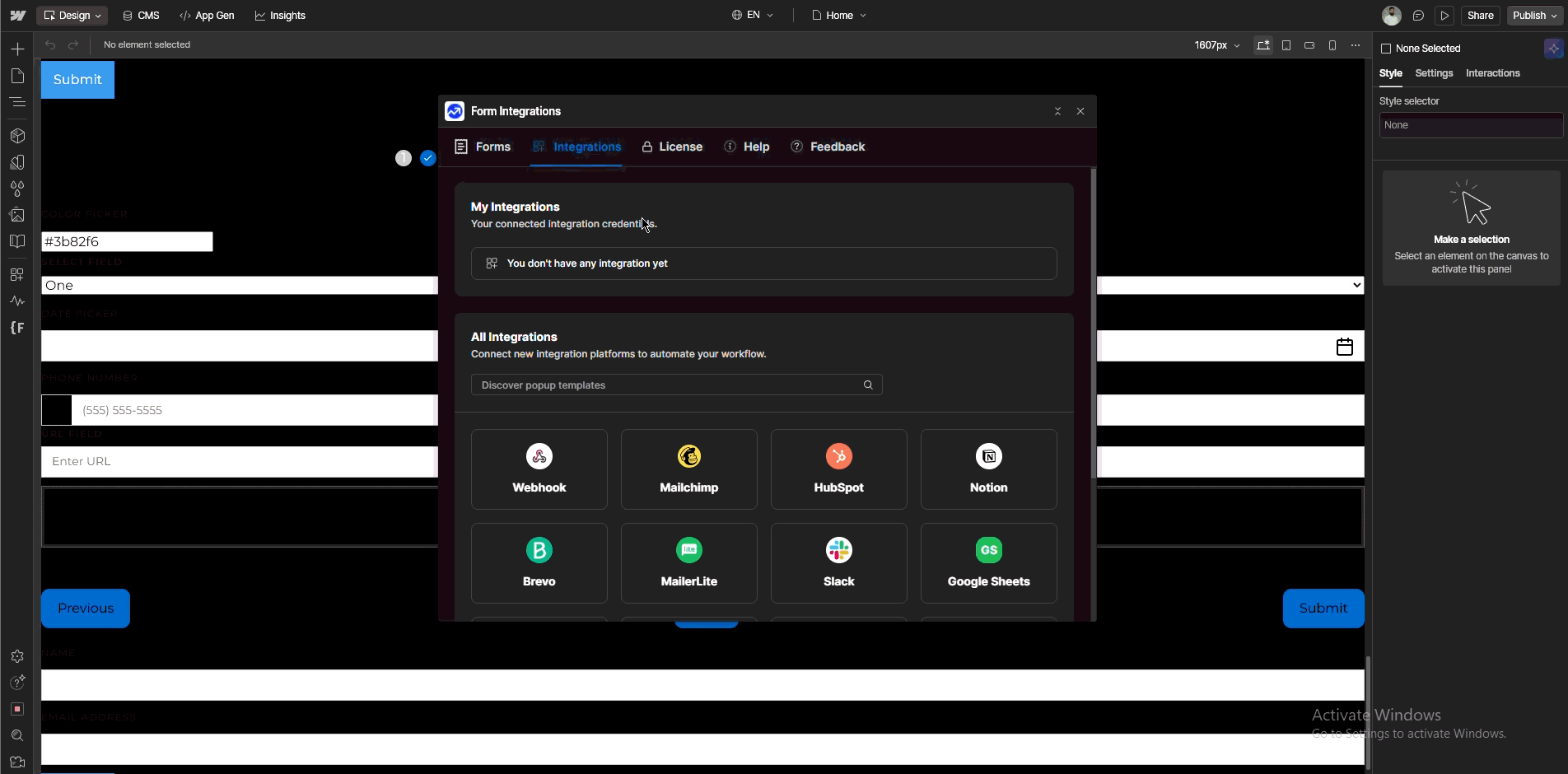Switch to the License tab
The image size is (1568, 774).
[672, 147]
